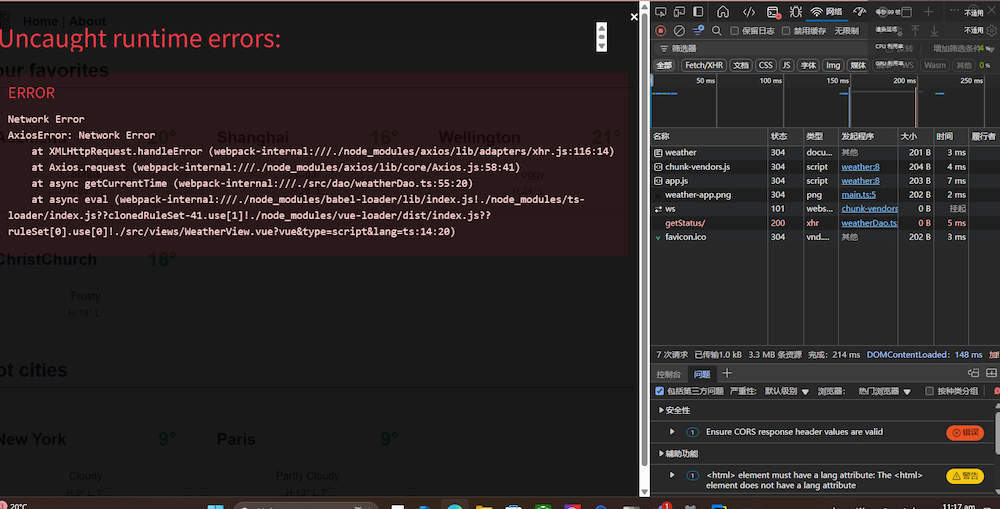The width and height of the screenshot is (1000, 509).
Task: Enable the 禁用缓存 disable cache checkbox
Action: tap(786, 31)
